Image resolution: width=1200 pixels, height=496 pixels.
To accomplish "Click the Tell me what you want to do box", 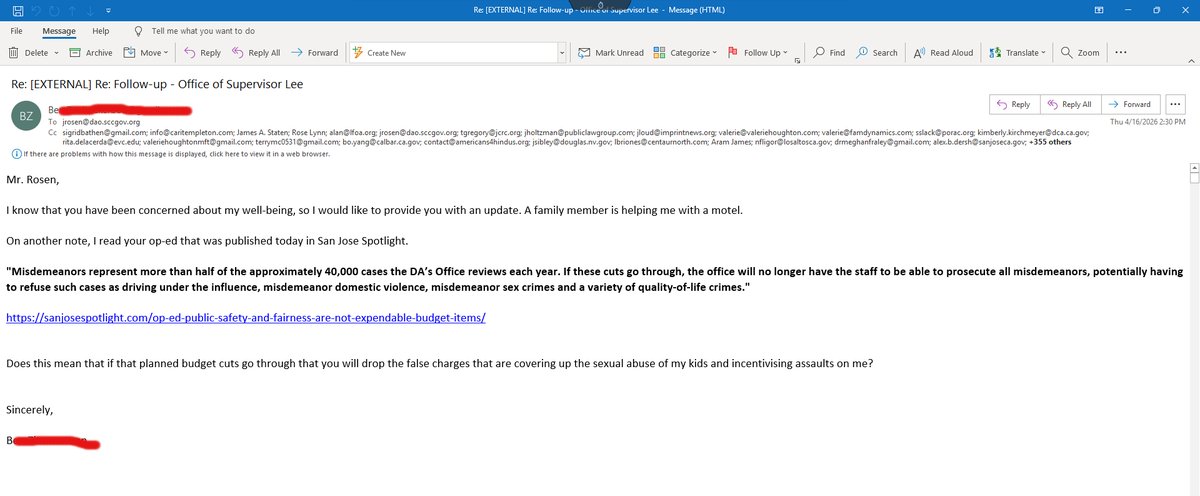I will click(193, 30).
